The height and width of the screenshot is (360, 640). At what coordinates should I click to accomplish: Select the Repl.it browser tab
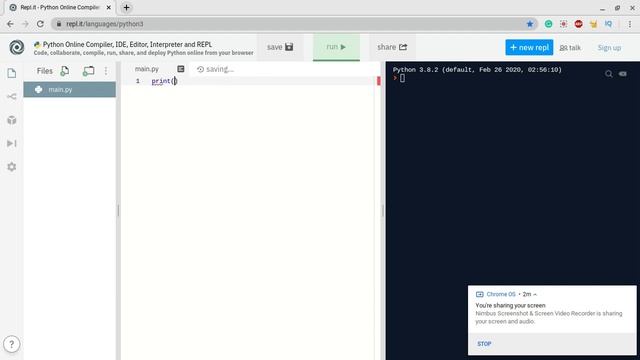coord(60,7)
